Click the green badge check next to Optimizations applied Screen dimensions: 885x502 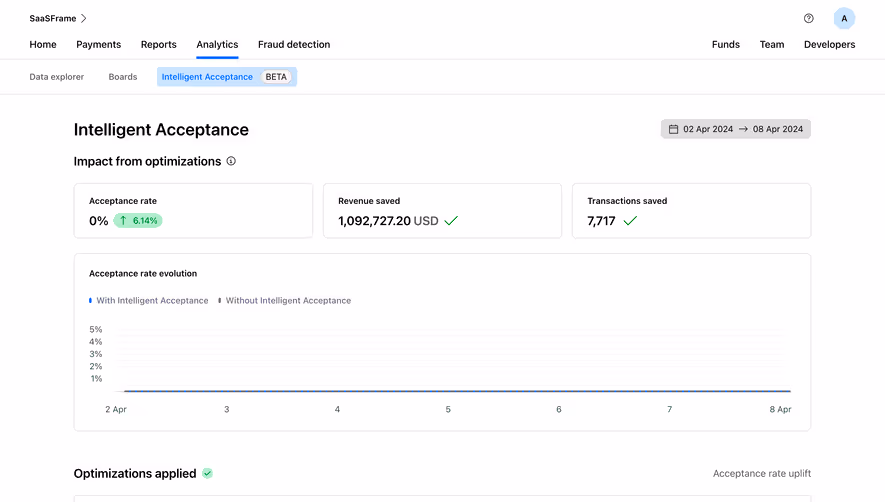(x=208, y=473)
